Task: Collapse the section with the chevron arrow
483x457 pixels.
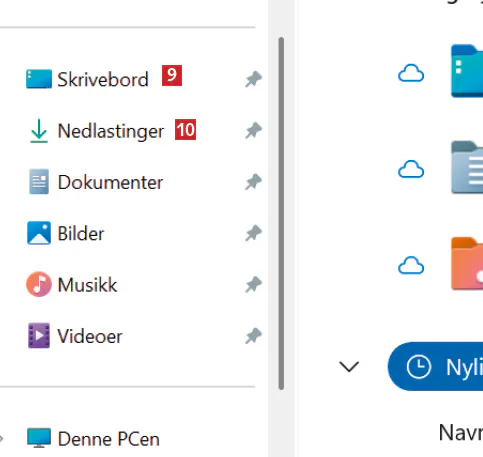Action: 349,367
